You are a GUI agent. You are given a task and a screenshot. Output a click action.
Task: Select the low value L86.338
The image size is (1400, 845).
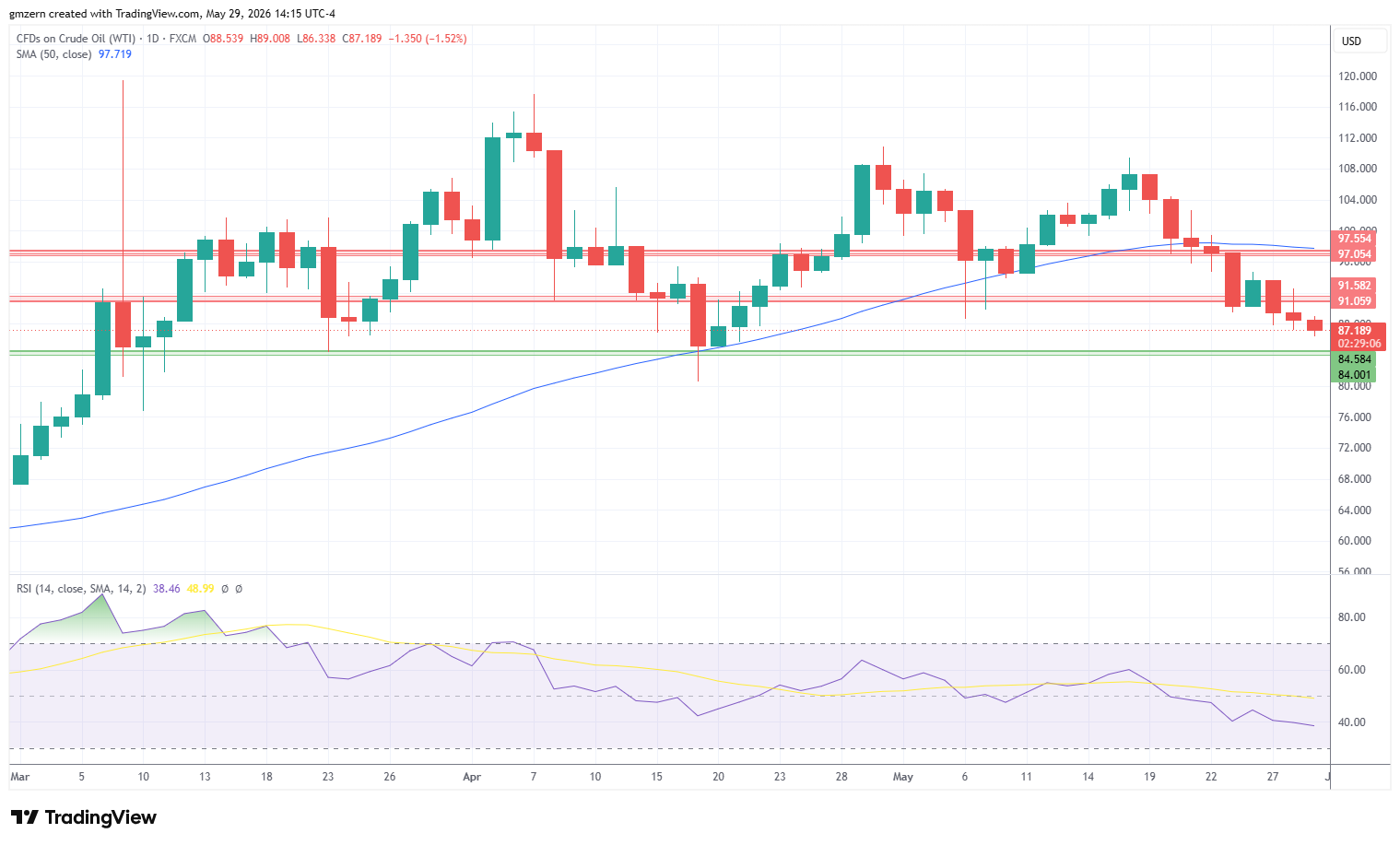[316, 39]
